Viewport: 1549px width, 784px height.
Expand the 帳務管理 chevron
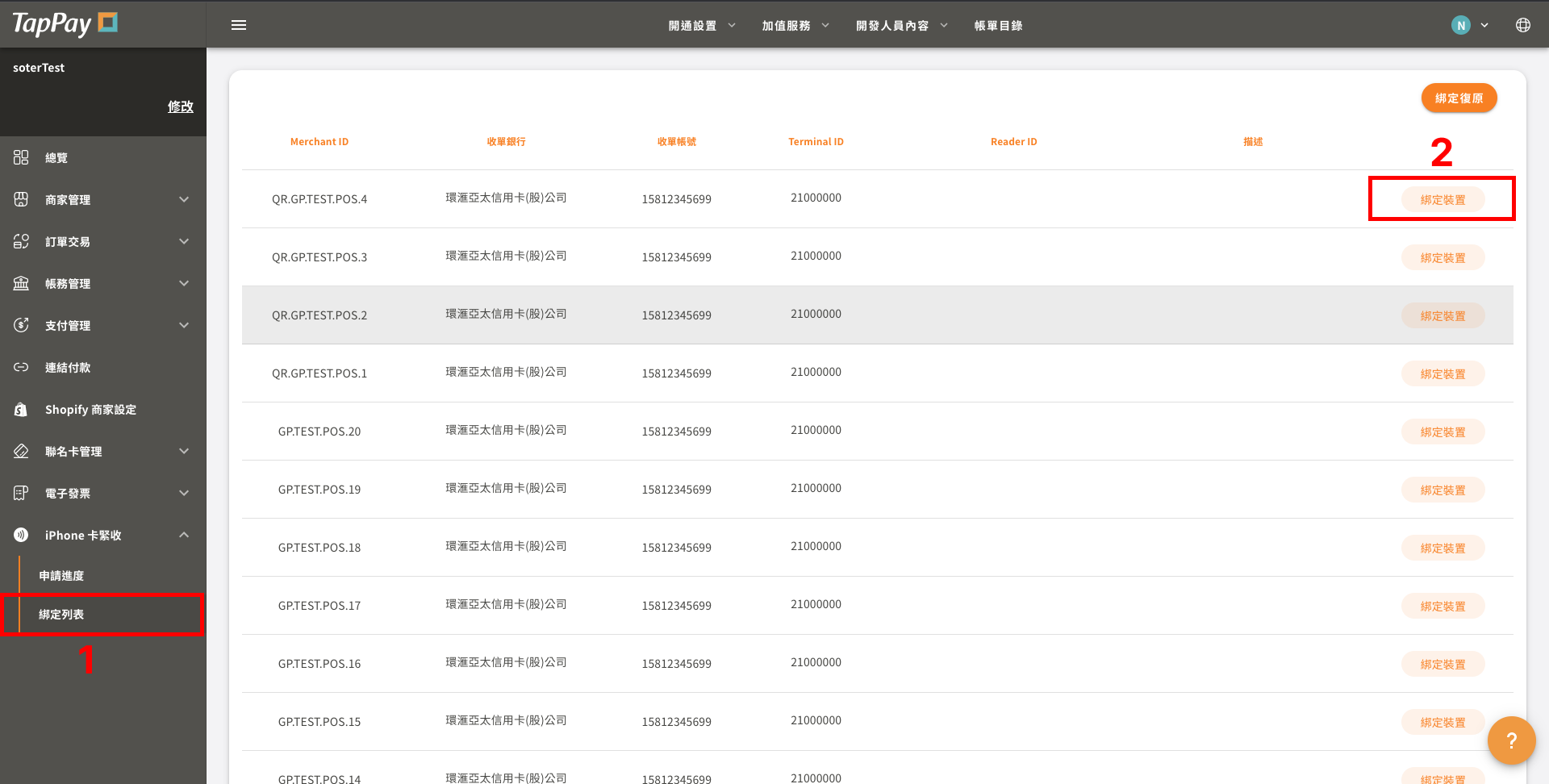click(x=184, y=283)
